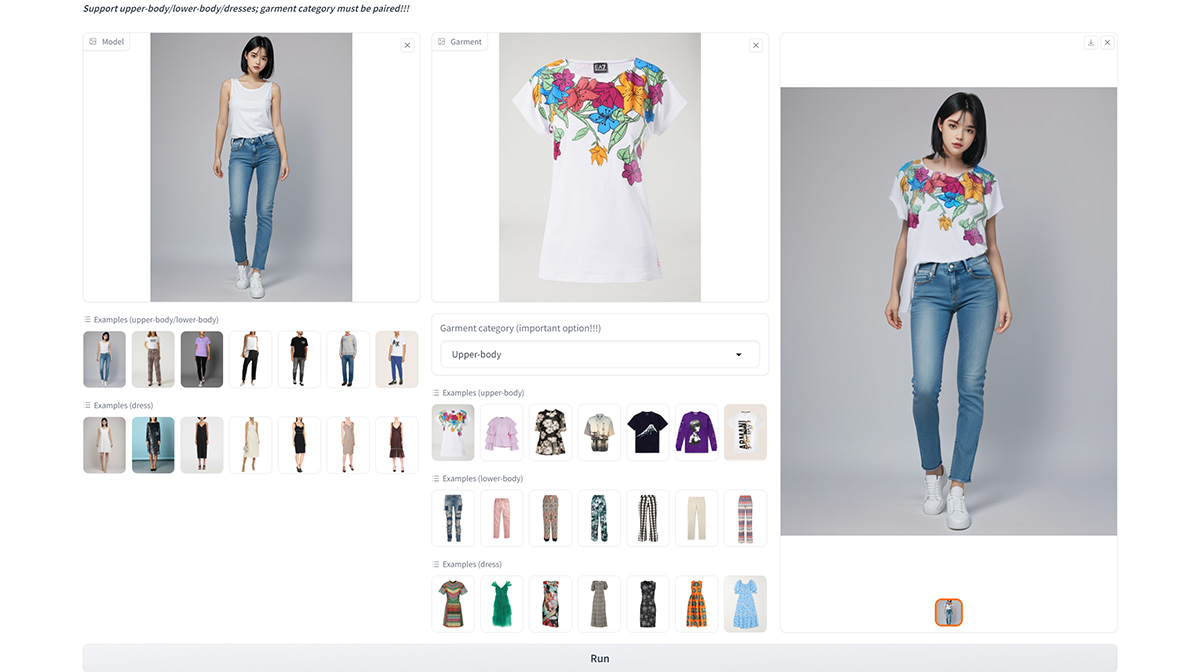Click the list icon beside Examples (lower-body)
The width and height of the screenshot is (1200, 672).
coord(436,478)
